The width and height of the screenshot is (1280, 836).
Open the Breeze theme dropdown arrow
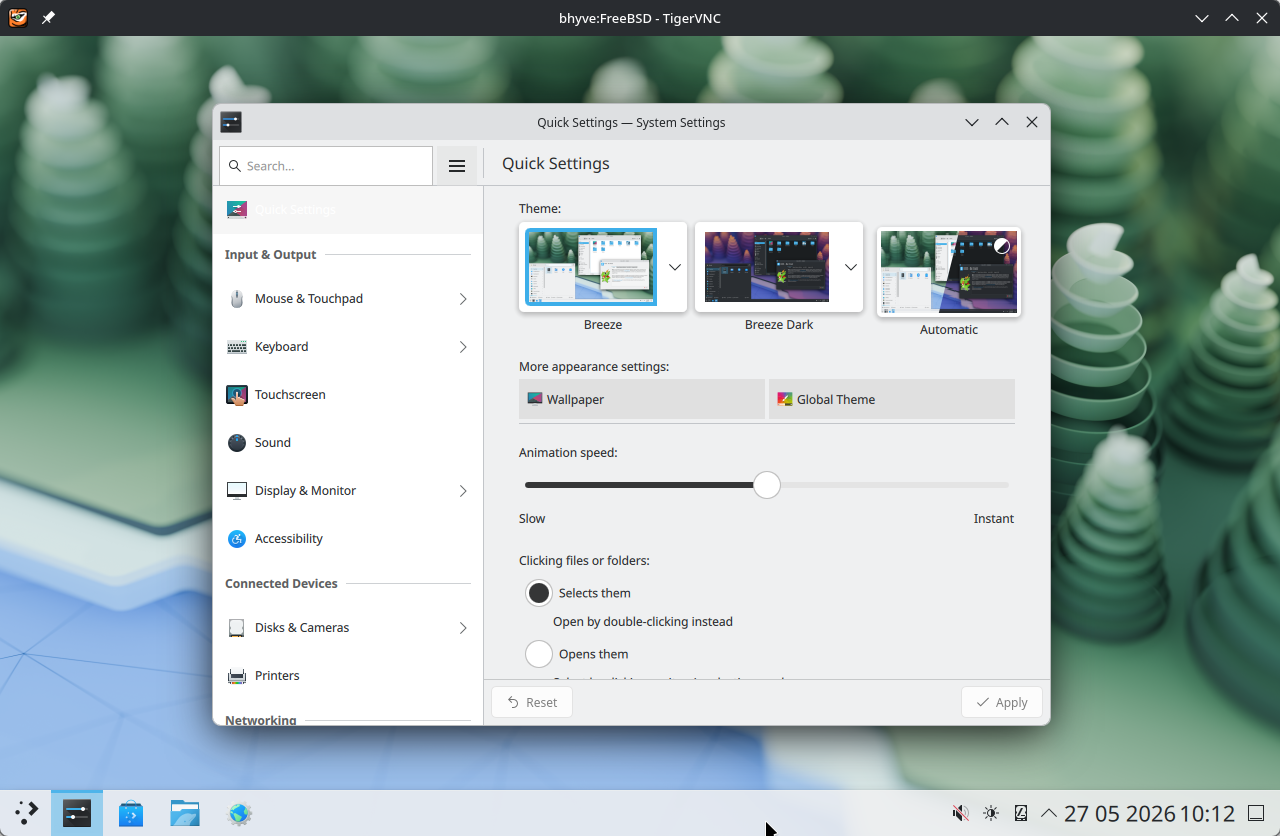pos(675,267)
